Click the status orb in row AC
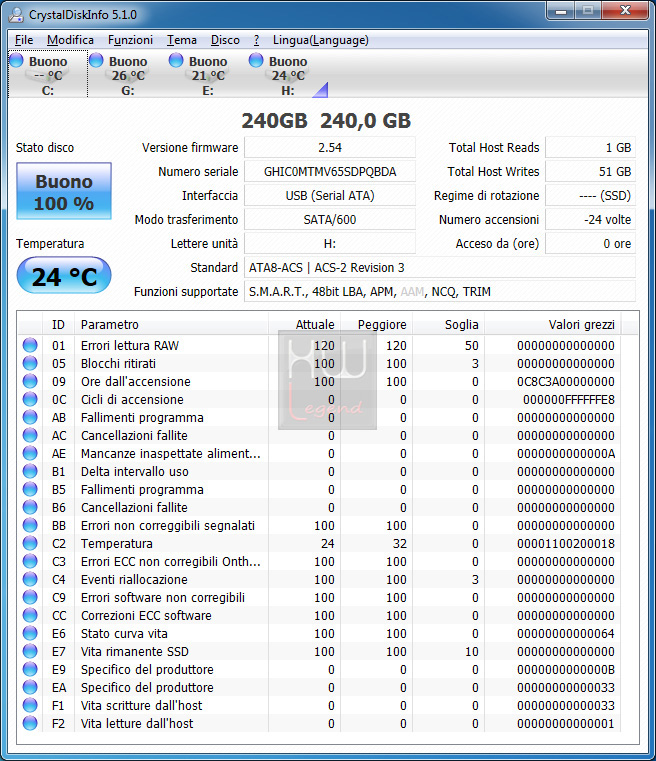 pyautogui.click(x=30, y=435)
